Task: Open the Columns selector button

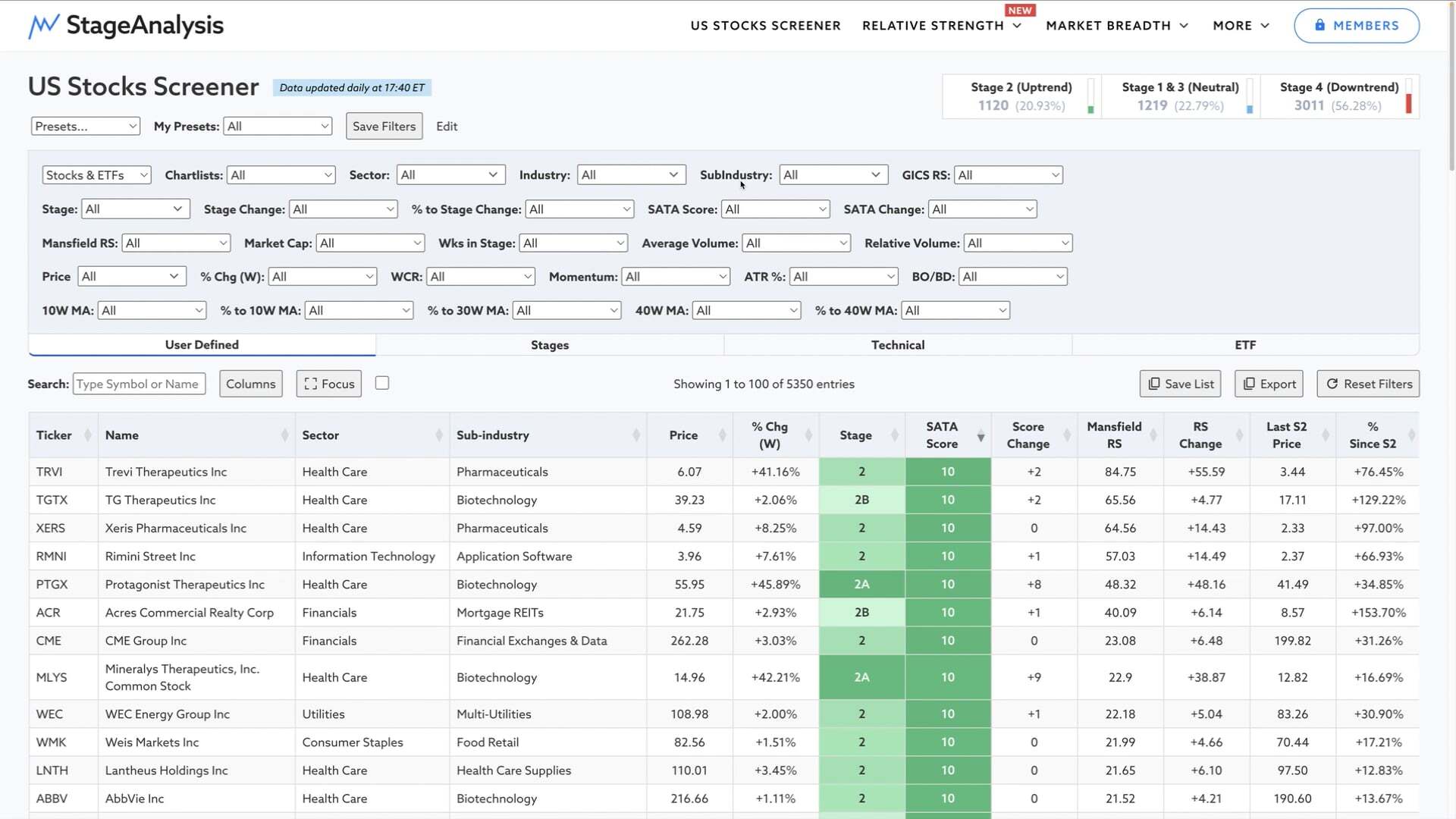Action: coord(250,384)
